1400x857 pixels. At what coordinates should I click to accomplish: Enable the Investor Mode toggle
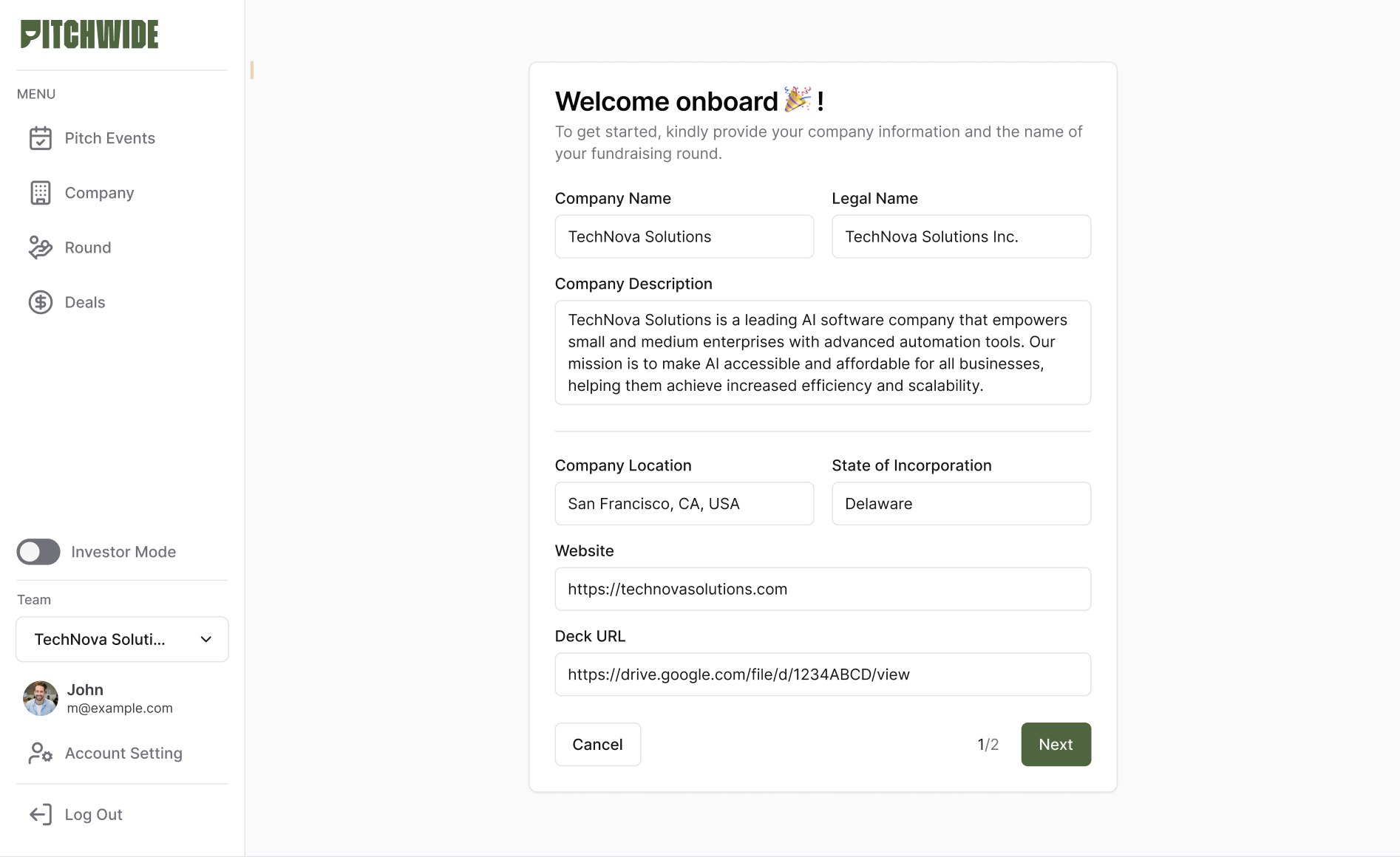(x=38, y=552)
